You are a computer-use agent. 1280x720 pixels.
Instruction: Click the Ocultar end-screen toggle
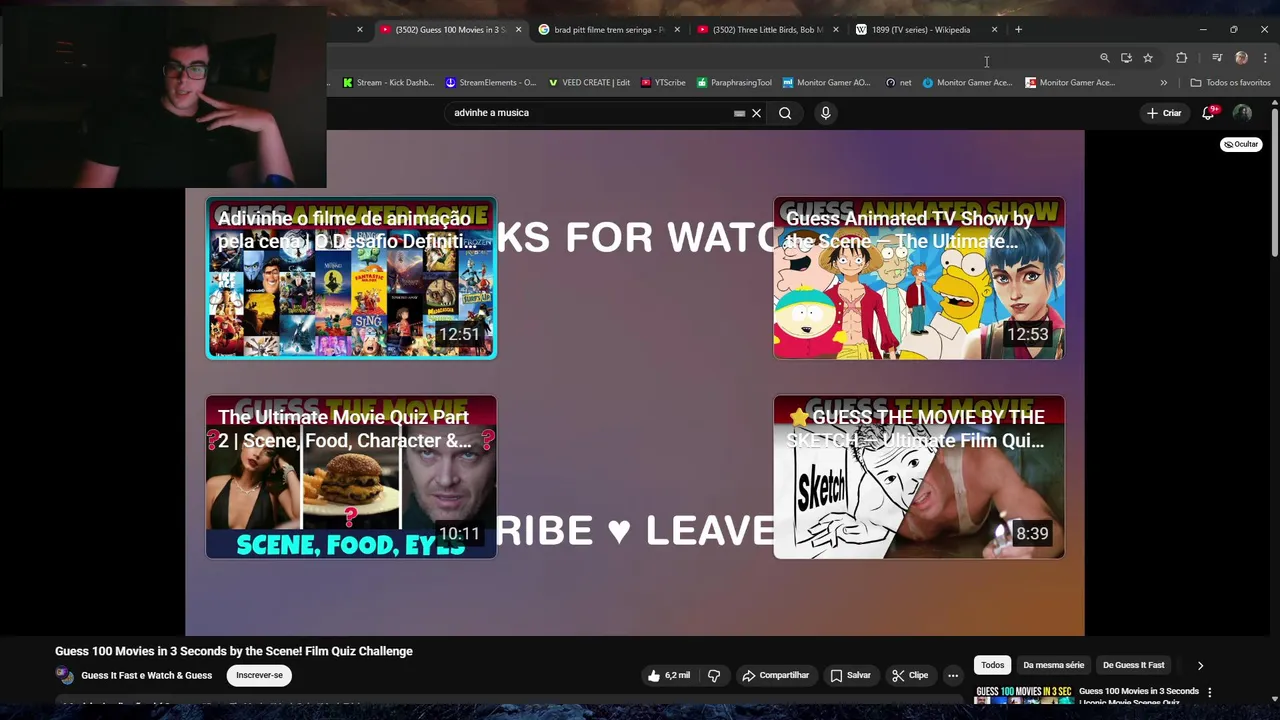coord(1241,144)
